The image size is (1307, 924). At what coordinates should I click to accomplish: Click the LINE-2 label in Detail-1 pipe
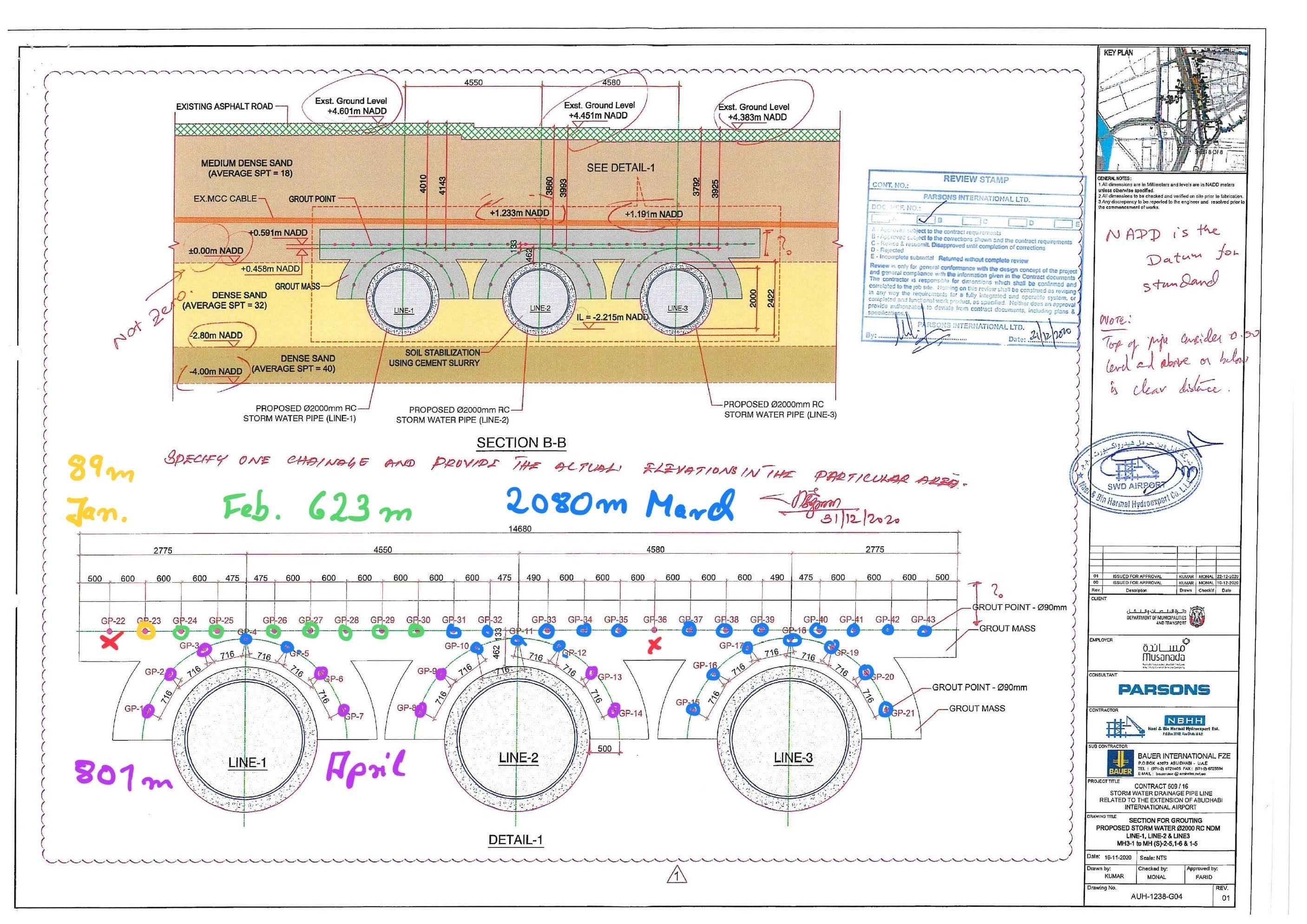pos(518,758)
